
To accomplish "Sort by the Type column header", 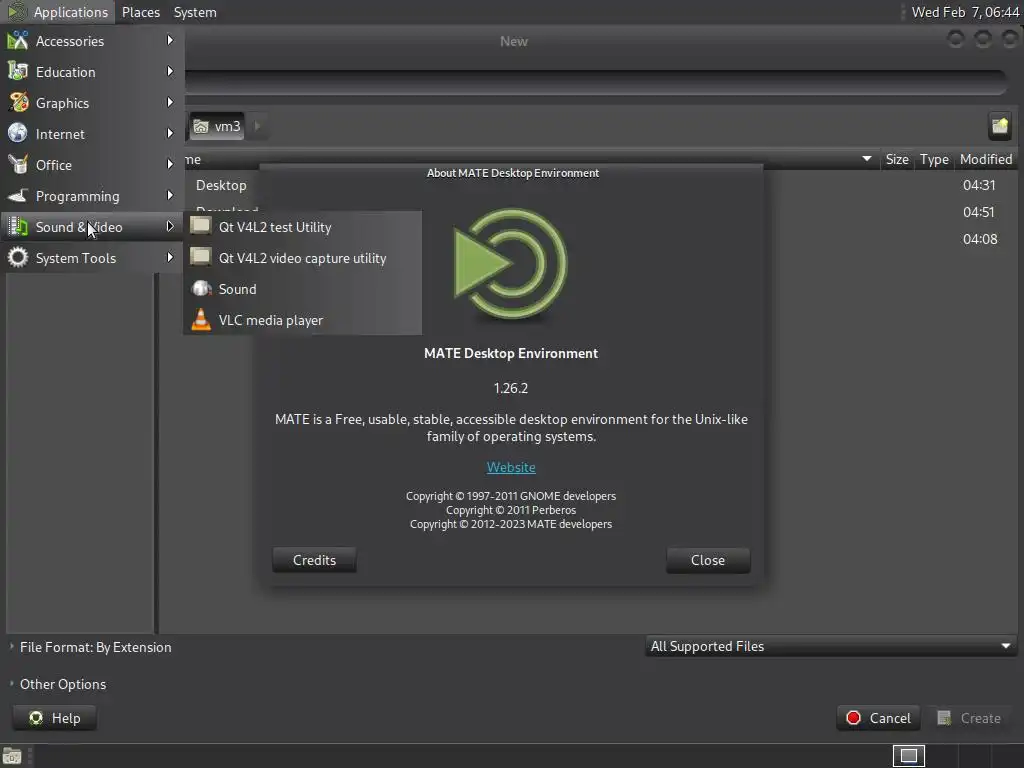I will click(934, 159).
